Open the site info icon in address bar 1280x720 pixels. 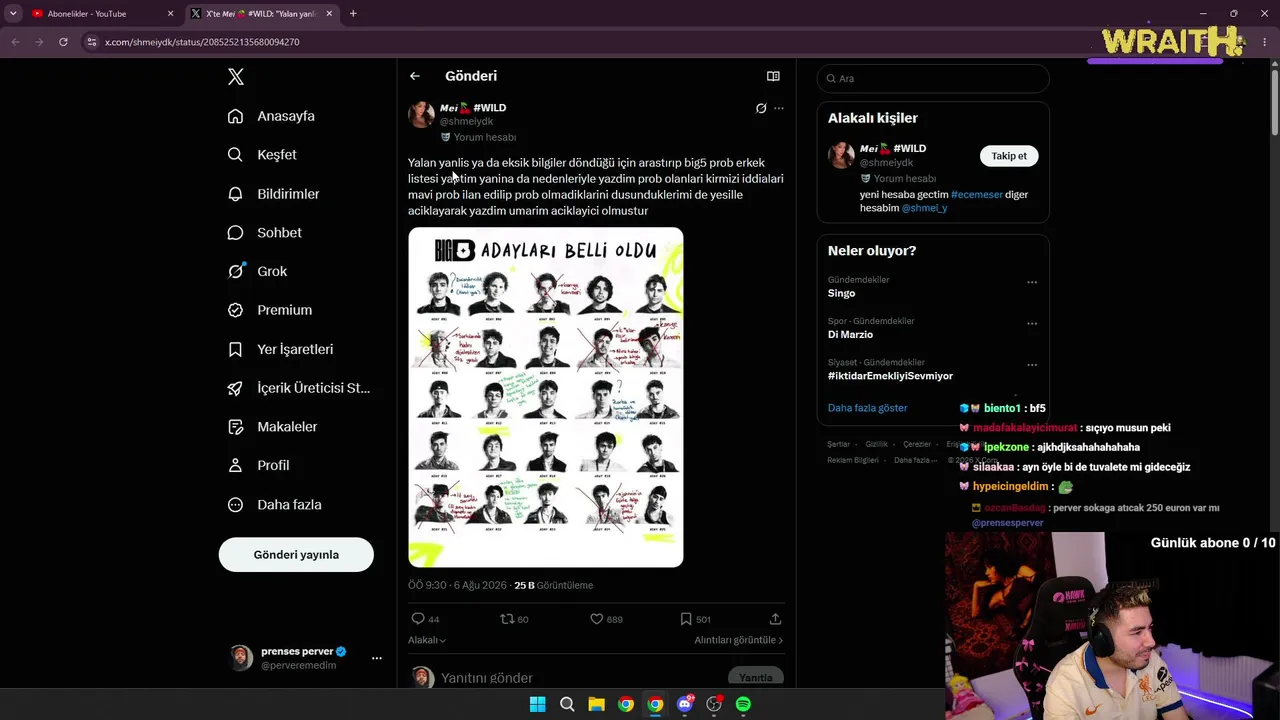point(92,42)
